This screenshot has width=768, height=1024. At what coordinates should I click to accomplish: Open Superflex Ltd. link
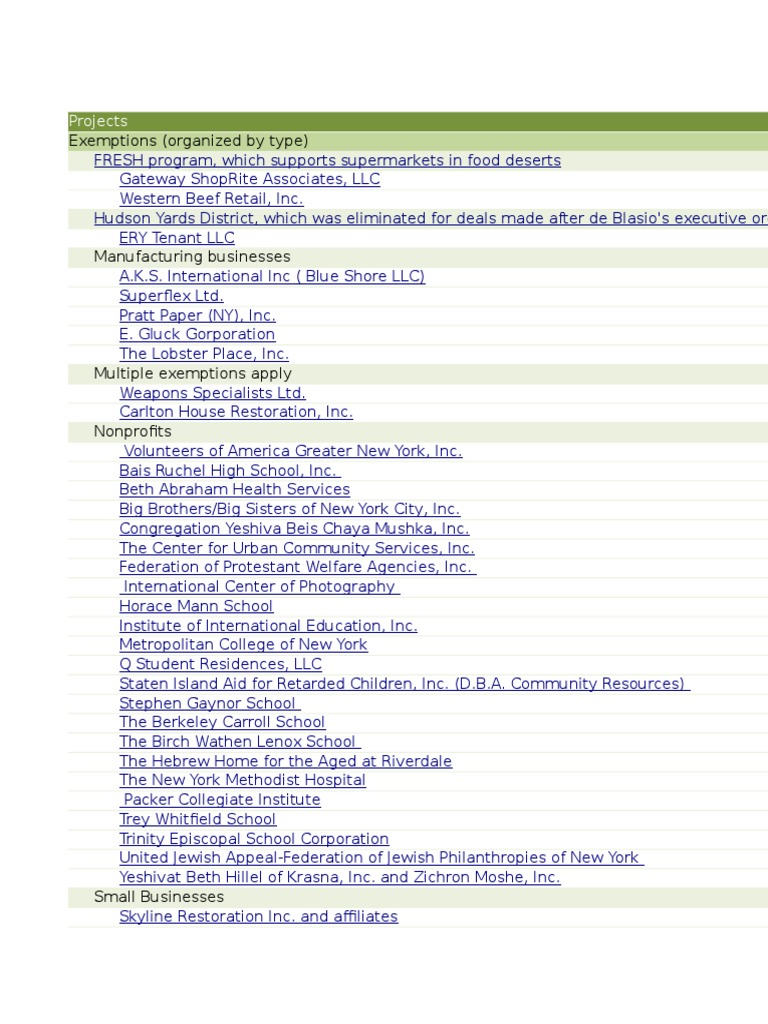click(x=171, y=296)
